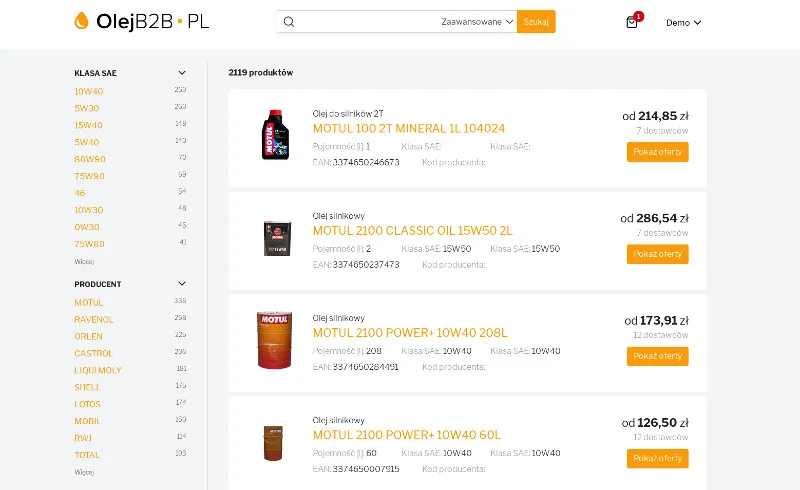Open MOTUL 2100 POWER+ 10W40 208L product
The image size is (800, 490).
(410, 332)
